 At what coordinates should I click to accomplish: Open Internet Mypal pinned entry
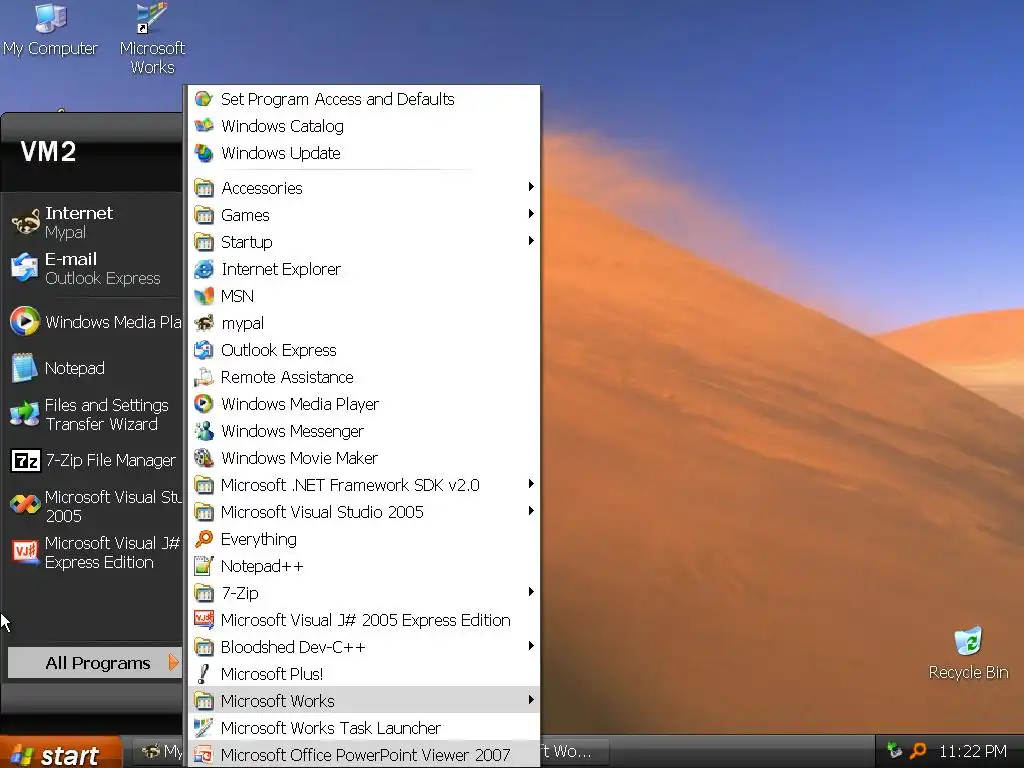[93, 223]
